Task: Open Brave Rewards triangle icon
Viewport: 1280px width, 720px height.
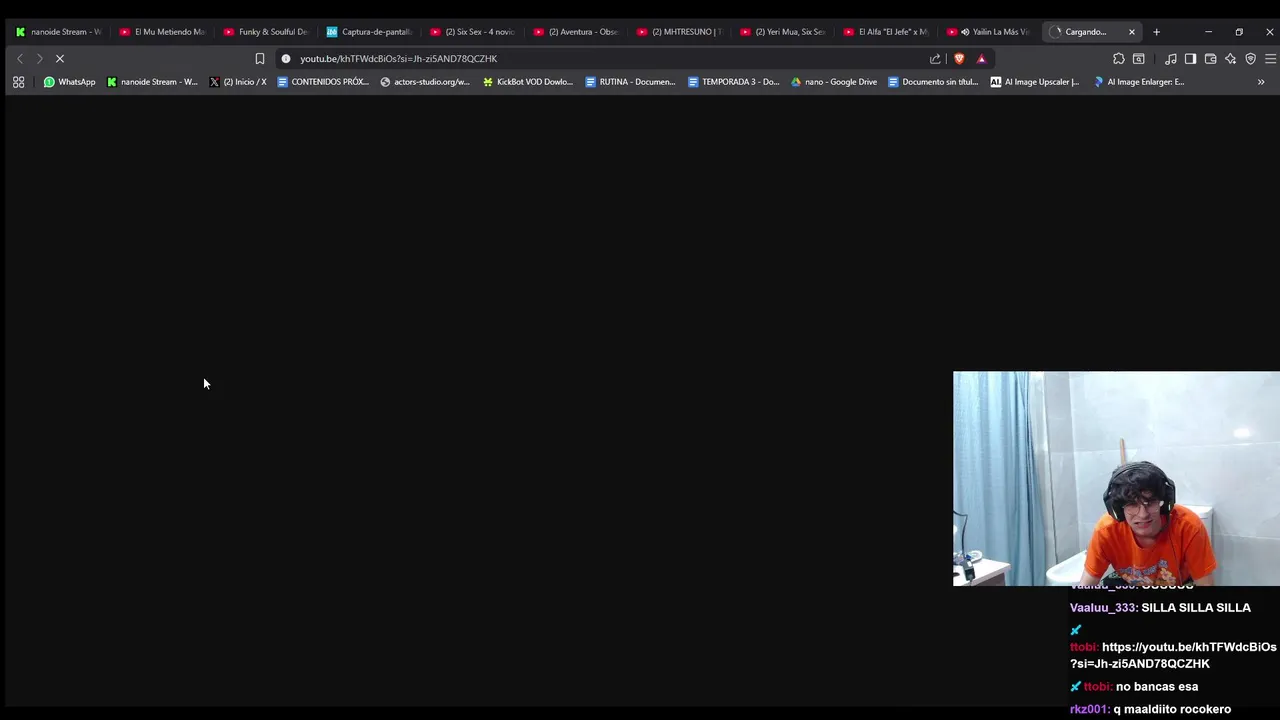Action: (981, 59)
